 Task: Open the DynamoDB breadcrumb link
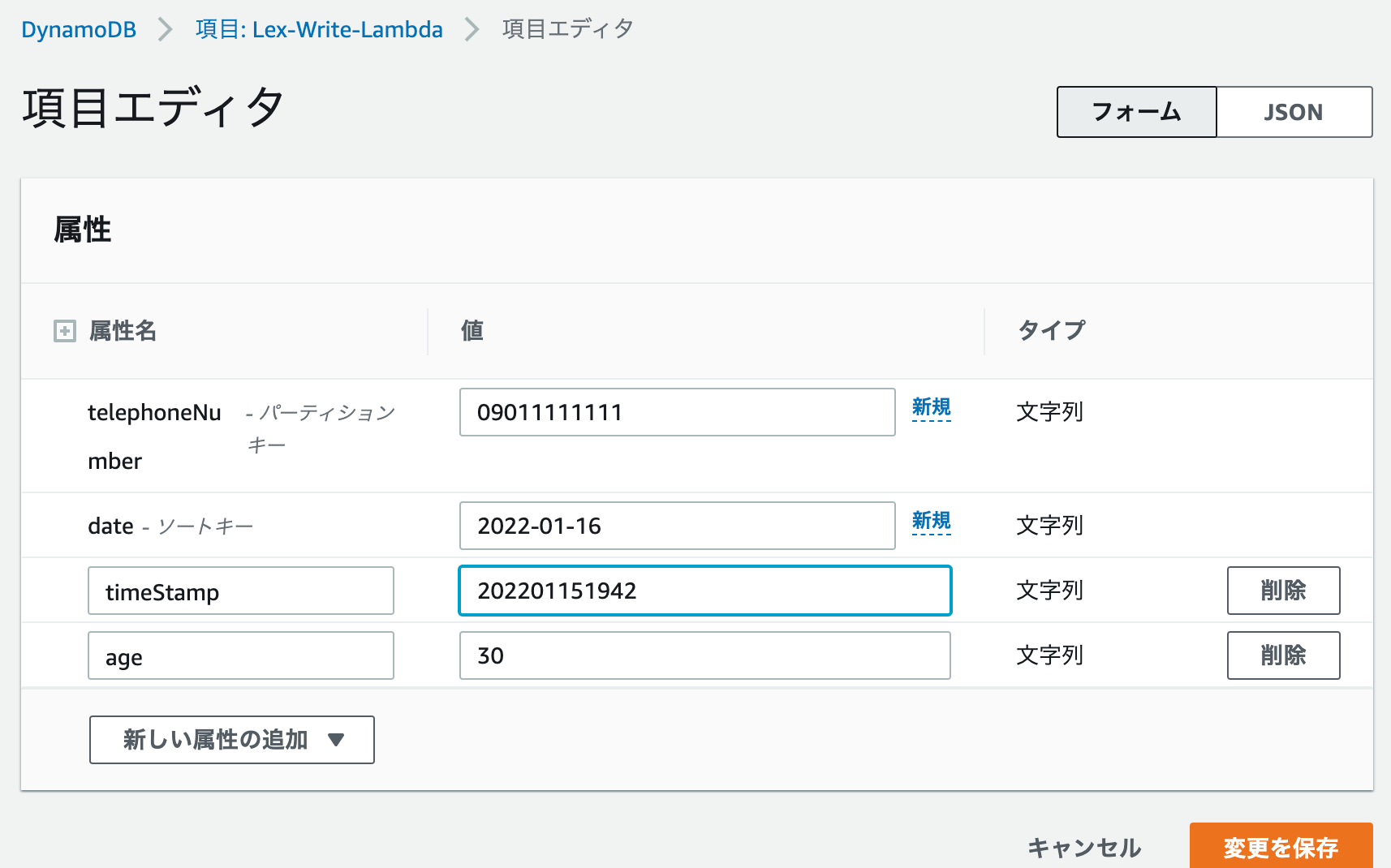[x=77, y=28]
